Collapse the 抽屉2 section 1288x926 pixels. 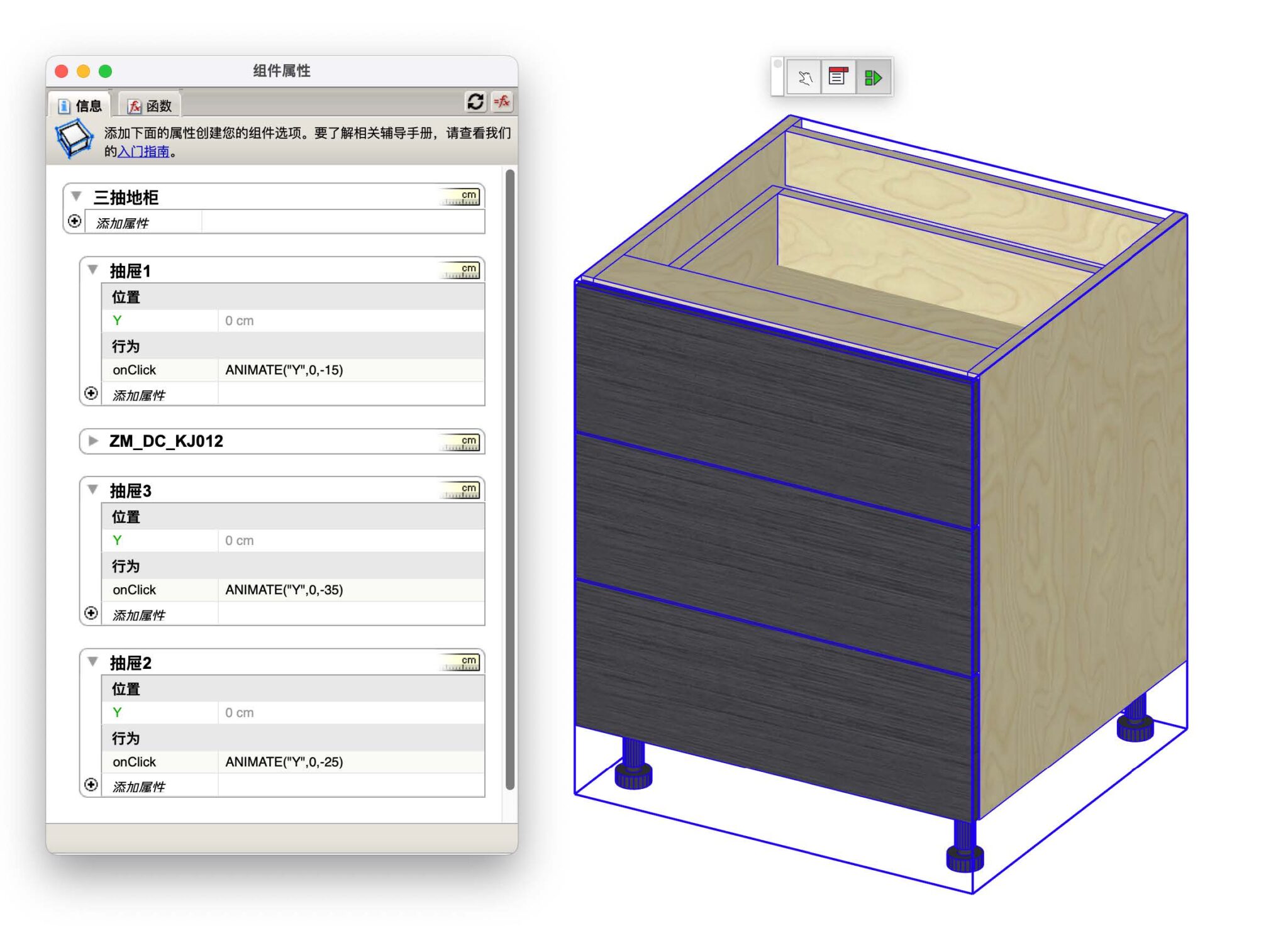[93, 661]
